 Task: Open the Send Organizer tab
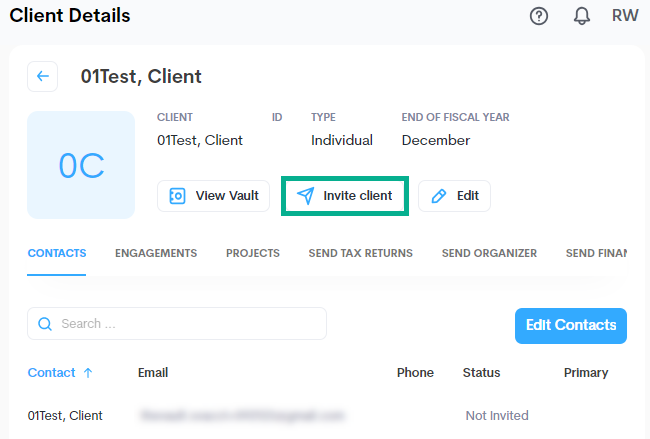tap(489, 253)
